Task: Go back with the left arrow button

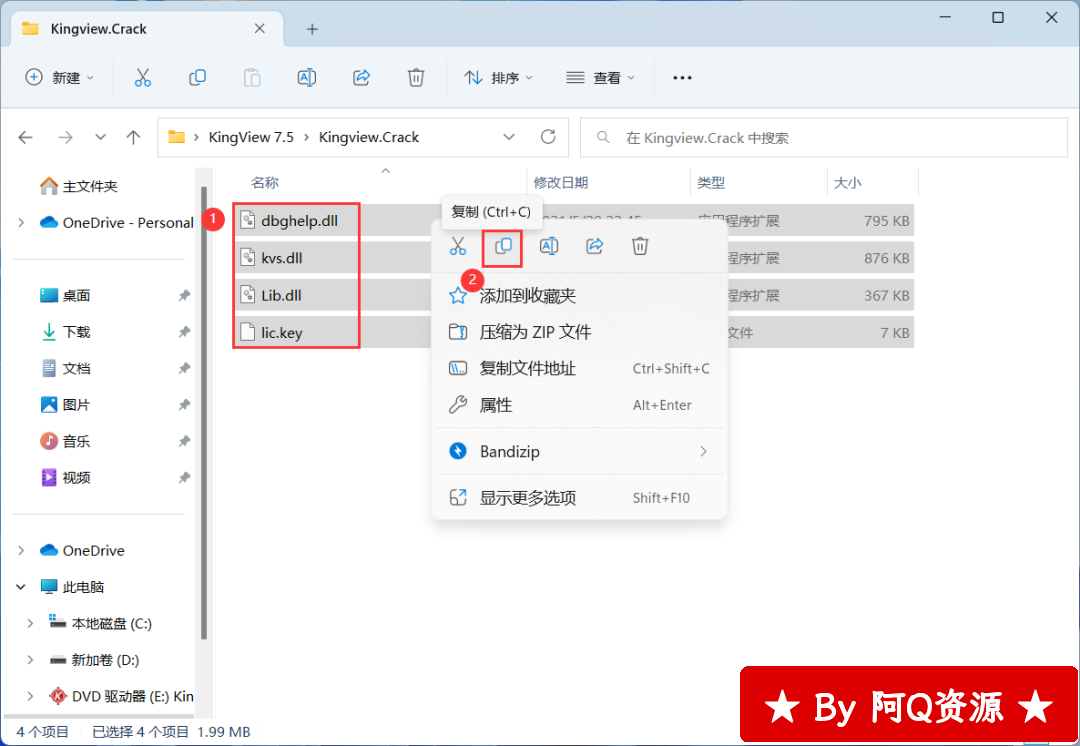Action: point(25,137)
